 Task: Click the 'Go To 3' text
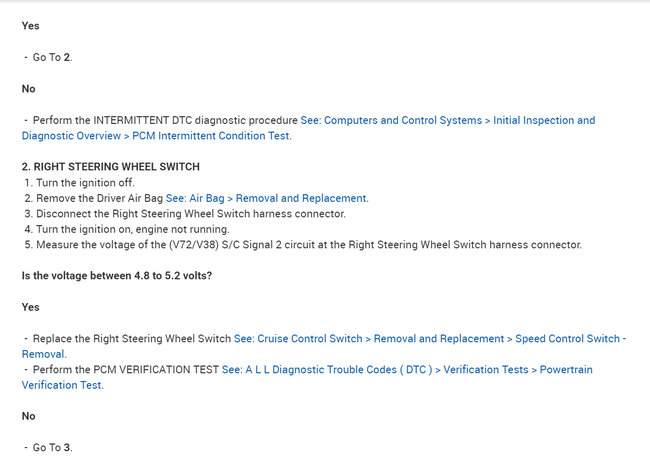tap(52, 447)
